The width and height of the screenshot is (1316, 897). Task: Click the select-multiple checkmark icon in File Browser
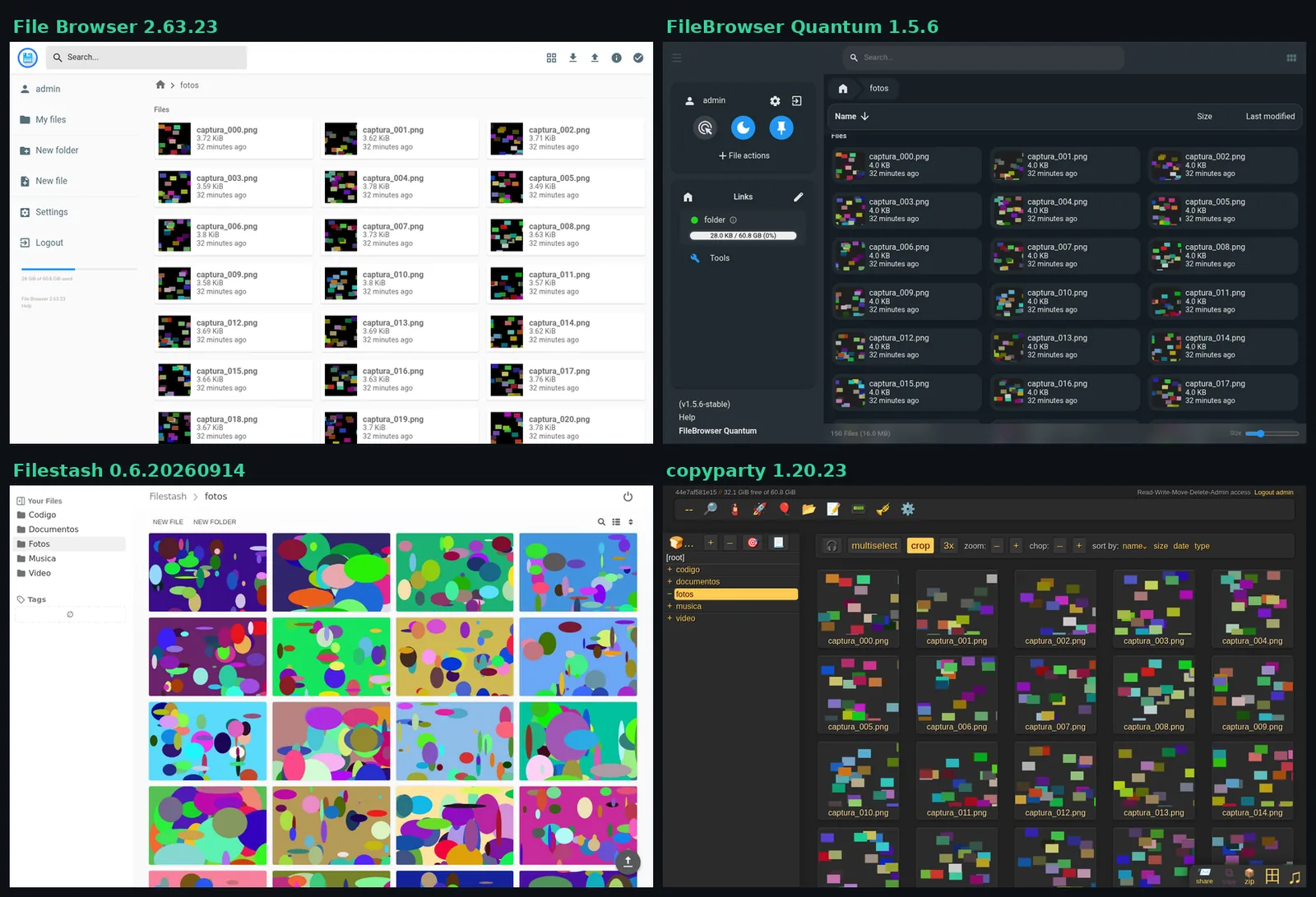pos(638,58)
